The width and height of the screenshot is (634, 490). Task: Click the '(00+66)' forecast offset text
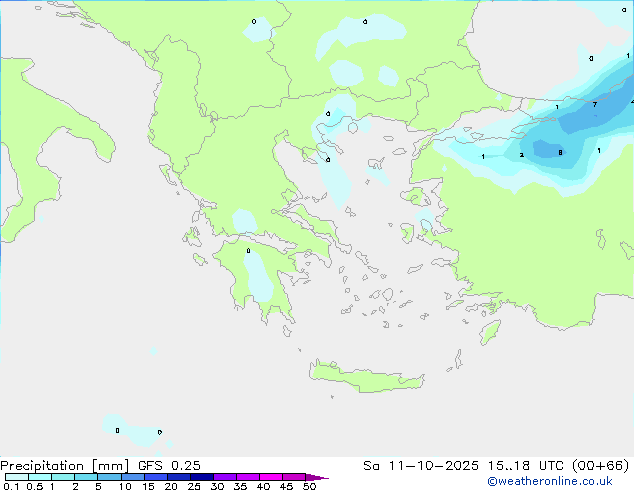(601, 465)
